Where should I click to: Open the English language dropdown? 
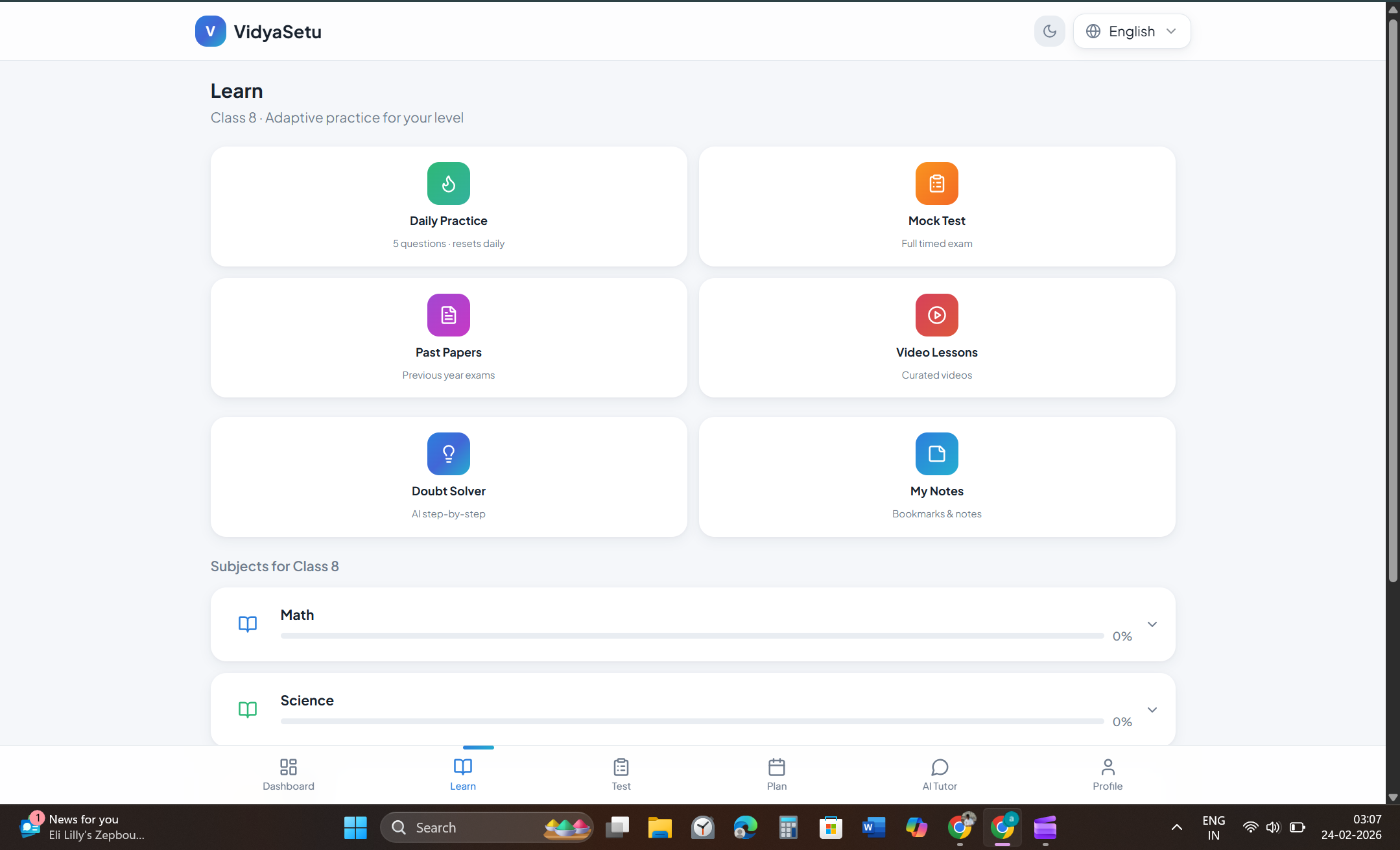click(1132, 31)
